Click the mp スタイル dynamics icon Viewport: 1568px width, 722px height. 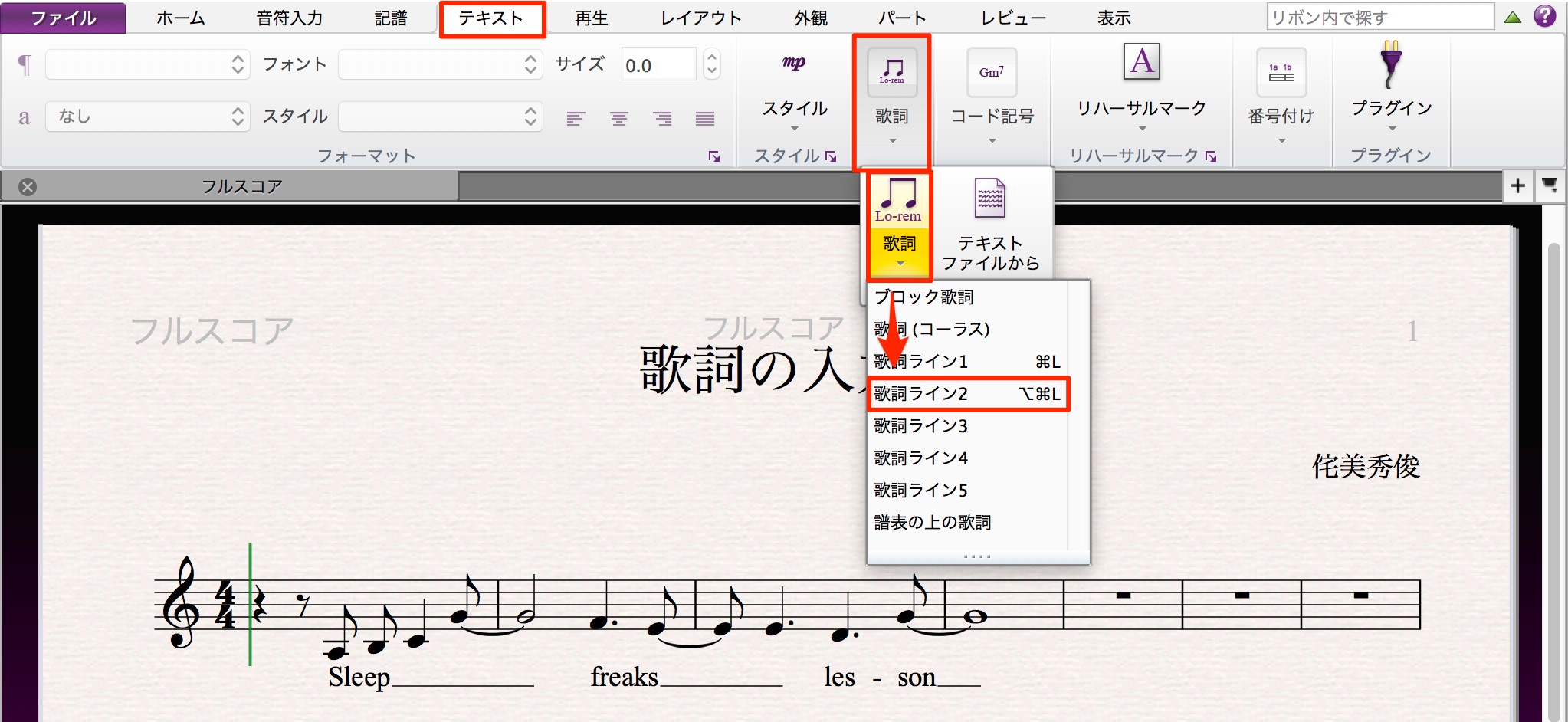pos(794,63)
